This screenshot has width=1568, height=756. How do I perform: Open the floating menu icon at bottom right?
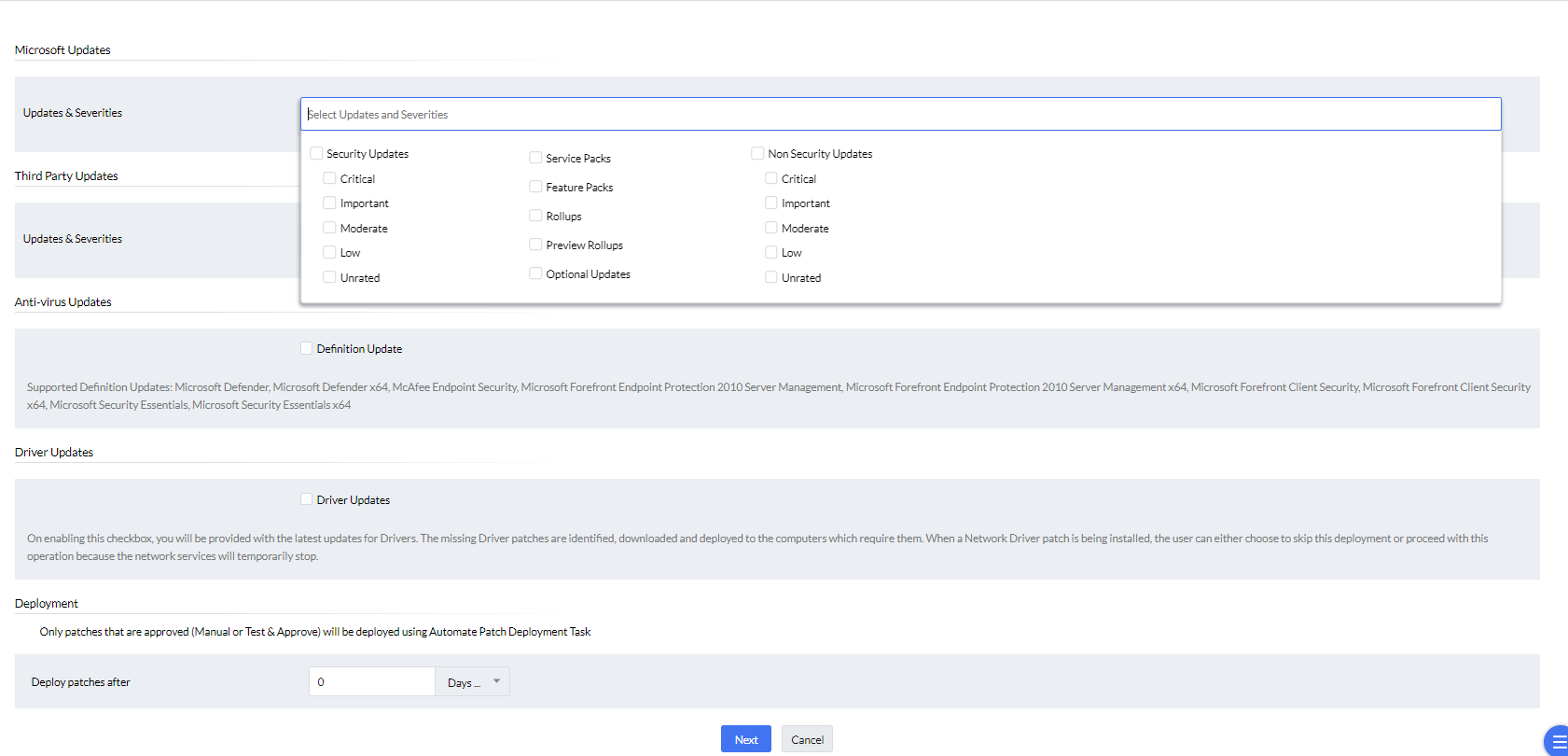pyautogui.click(x=1557, y=741)
